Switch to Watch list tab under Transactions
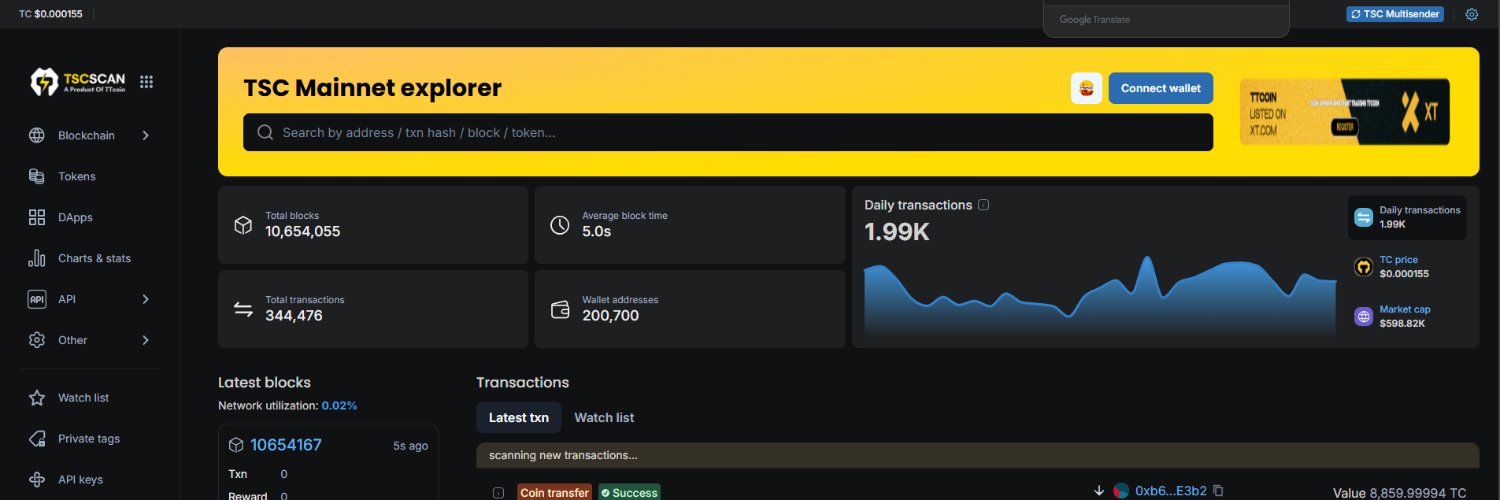This screenshot has height=500, width=1500. (x=604, y=417)
